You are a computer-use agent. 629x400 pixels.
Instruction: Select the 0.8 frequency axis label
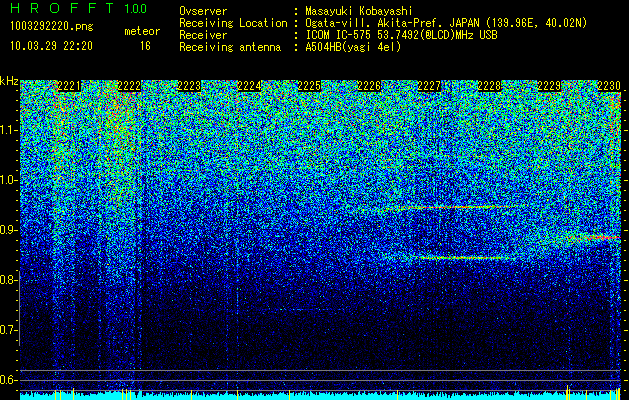(x=8, y=280)
